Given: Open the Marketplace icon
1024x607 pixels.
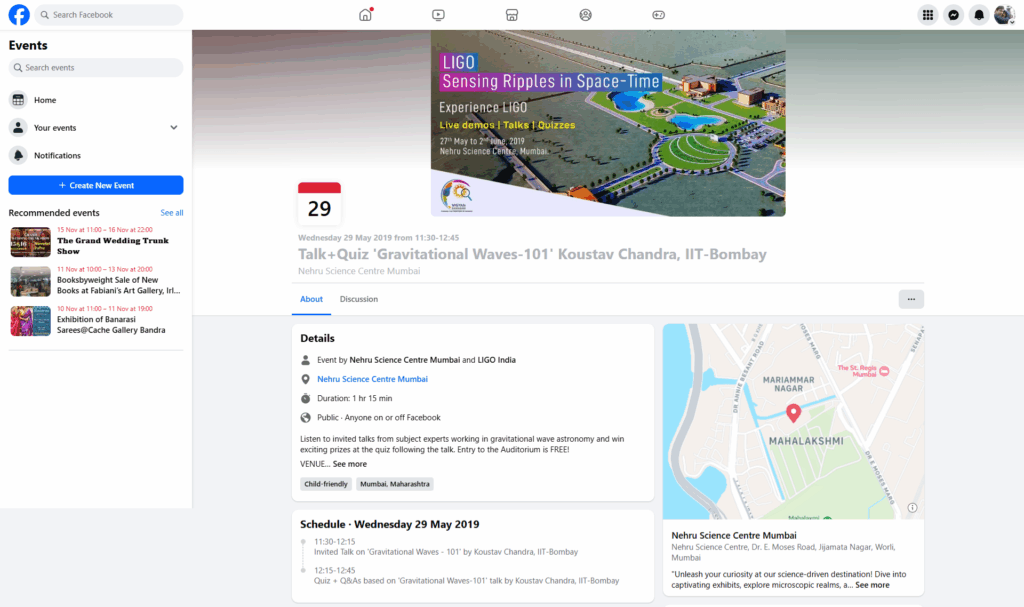Looking at the screenshot, I should pyautogui.click(x=511, y=15).
